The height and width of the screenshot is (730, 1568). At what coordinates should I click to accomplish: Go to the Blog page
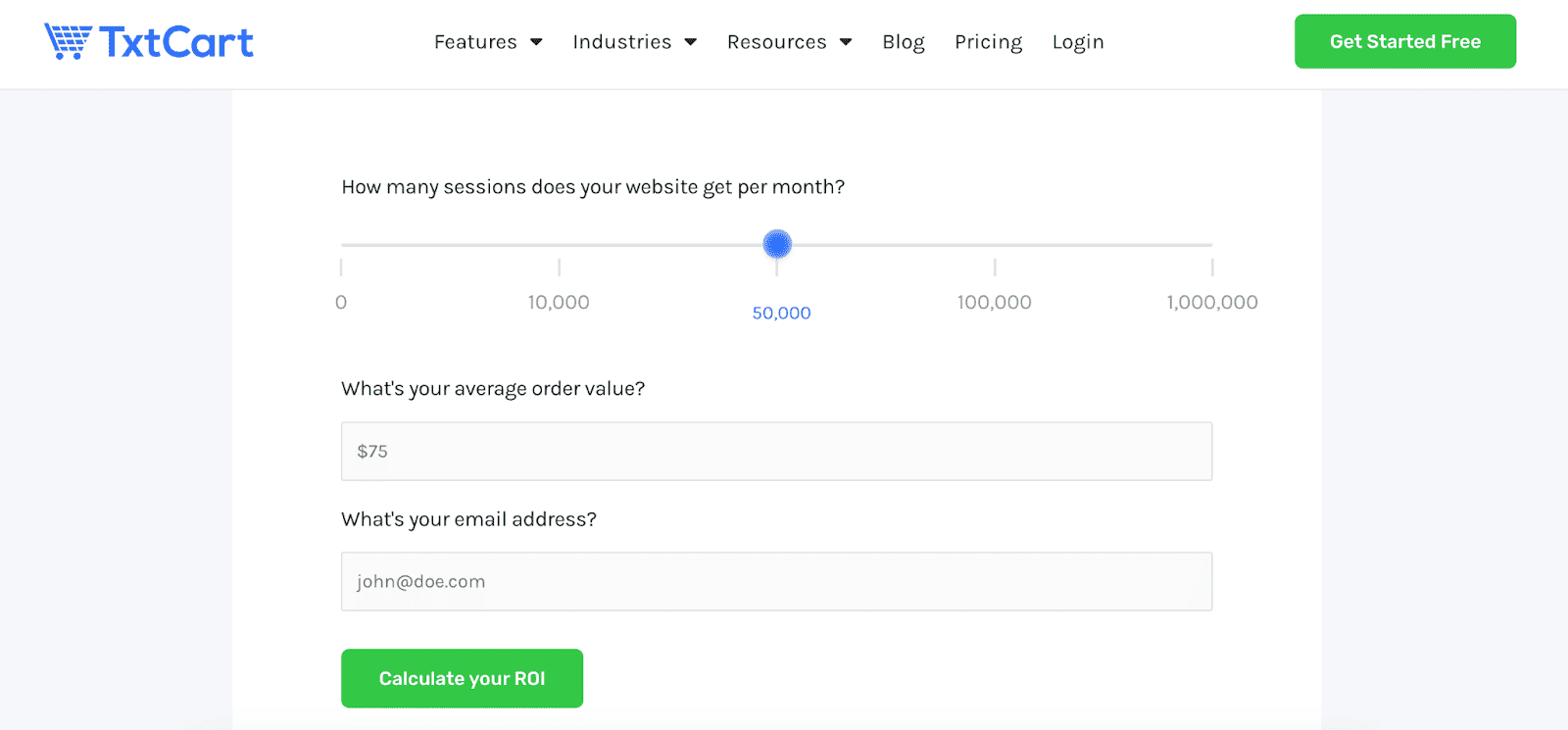click(903, 42)
